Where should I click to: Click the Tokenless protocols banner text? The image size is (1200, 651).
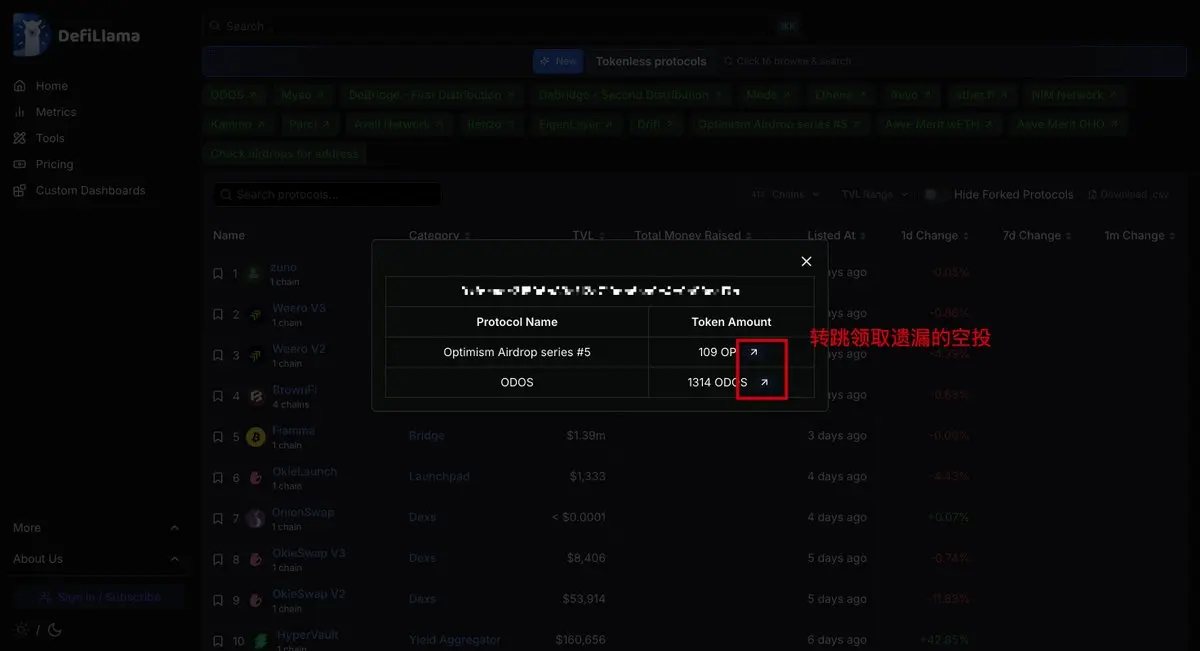(651, 61)
